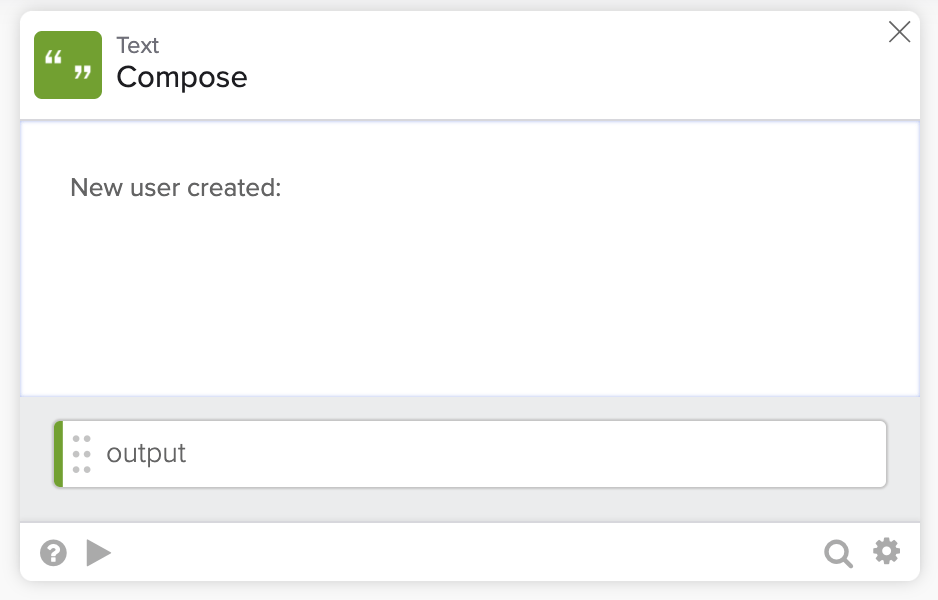Open help with the question mark icon
This screenshot has width=938, height=600.
point(53,553)
